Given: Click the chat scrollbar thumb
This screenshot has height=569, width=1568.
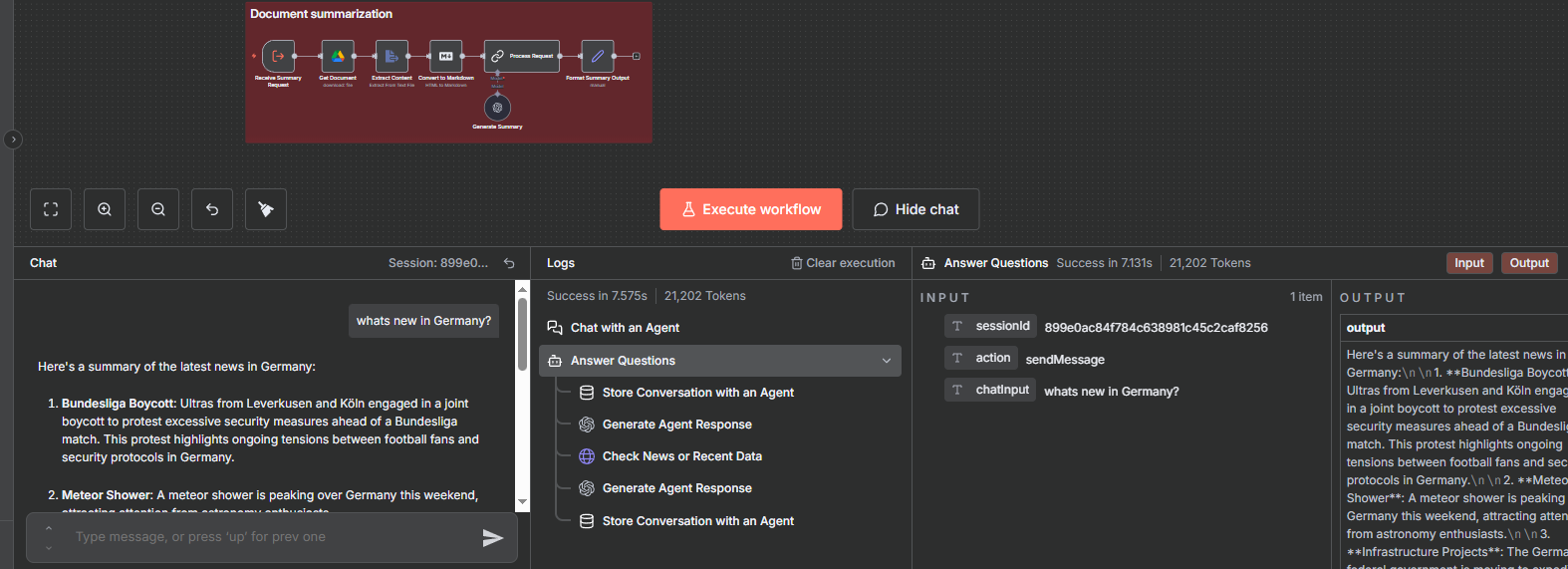Looking at the screenshot, I should coord(522,334).
